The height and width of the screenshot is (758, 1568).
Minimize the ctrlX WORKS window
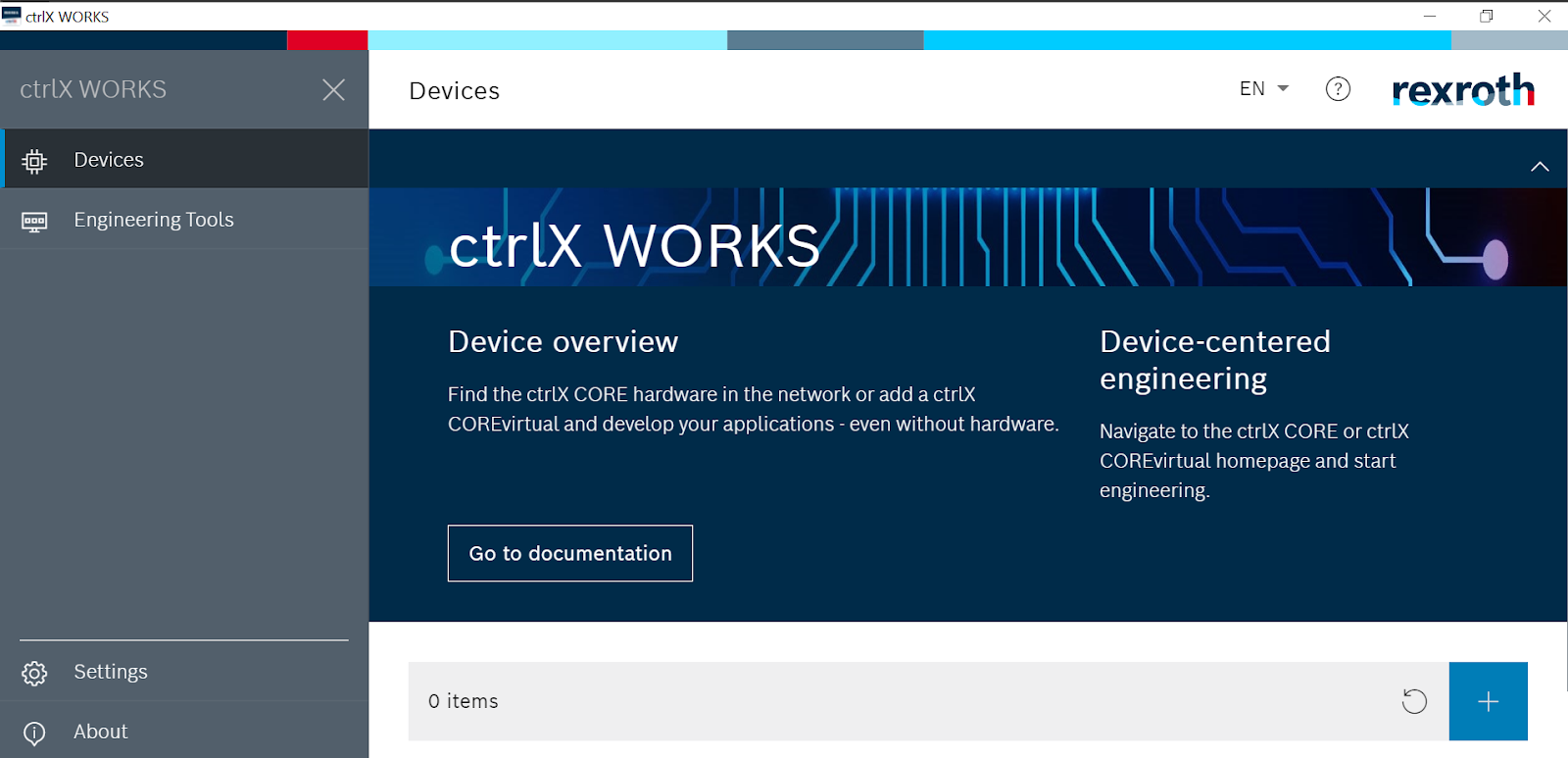pos(1430,16)
